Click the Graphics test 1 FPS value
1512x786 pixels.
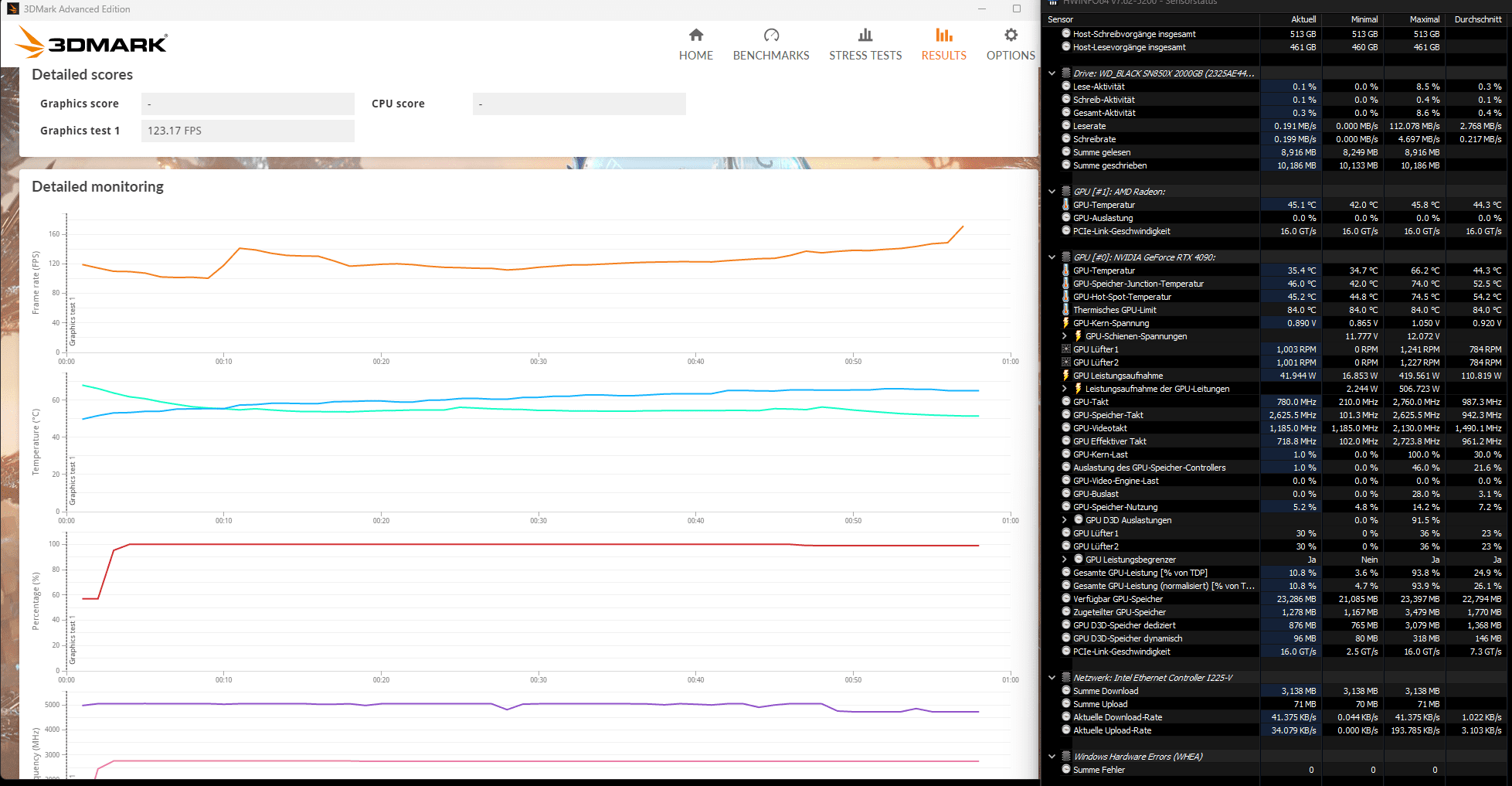click(248, 131)
